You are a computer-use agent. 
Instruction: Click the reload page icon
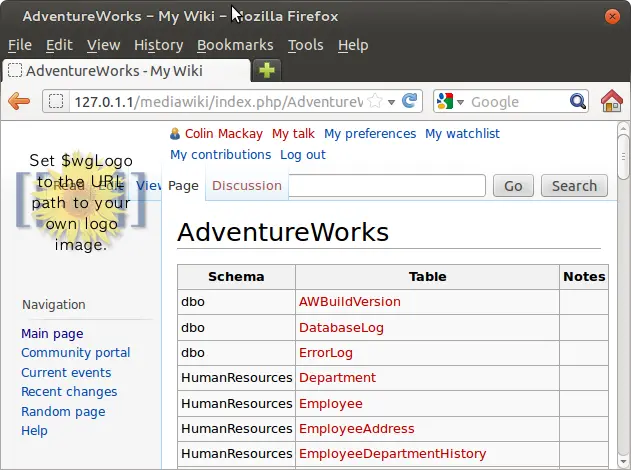tap(410, 101)
